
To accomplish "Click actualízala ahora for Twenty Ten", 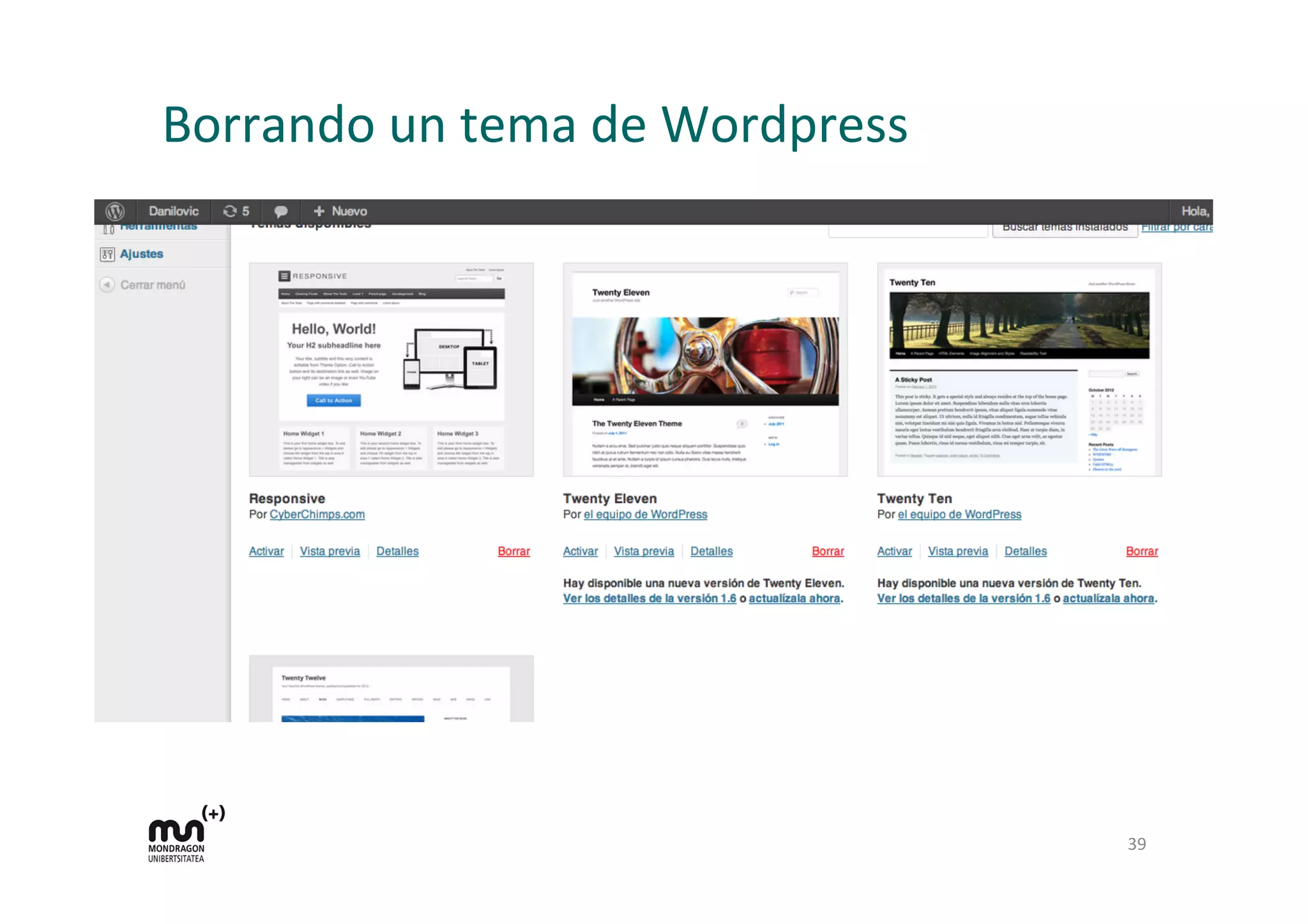I will 1109,598.
